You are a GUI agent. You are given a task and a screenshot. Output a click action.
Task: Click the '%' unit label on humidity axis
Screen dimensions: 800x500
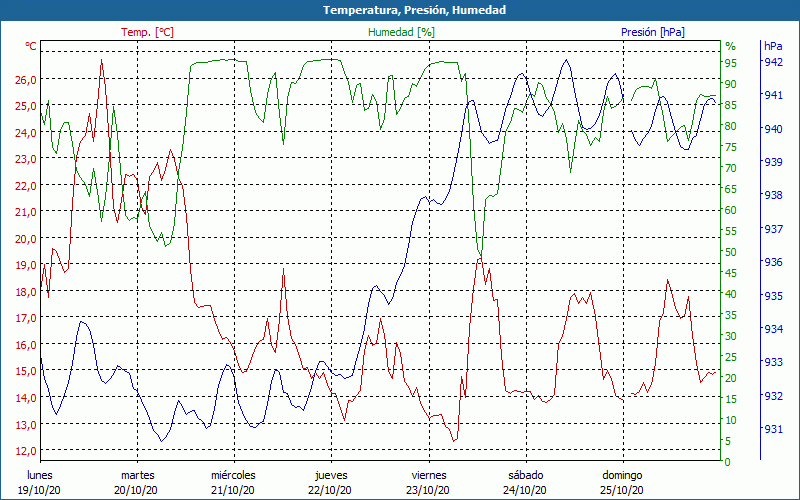point(731,46)
